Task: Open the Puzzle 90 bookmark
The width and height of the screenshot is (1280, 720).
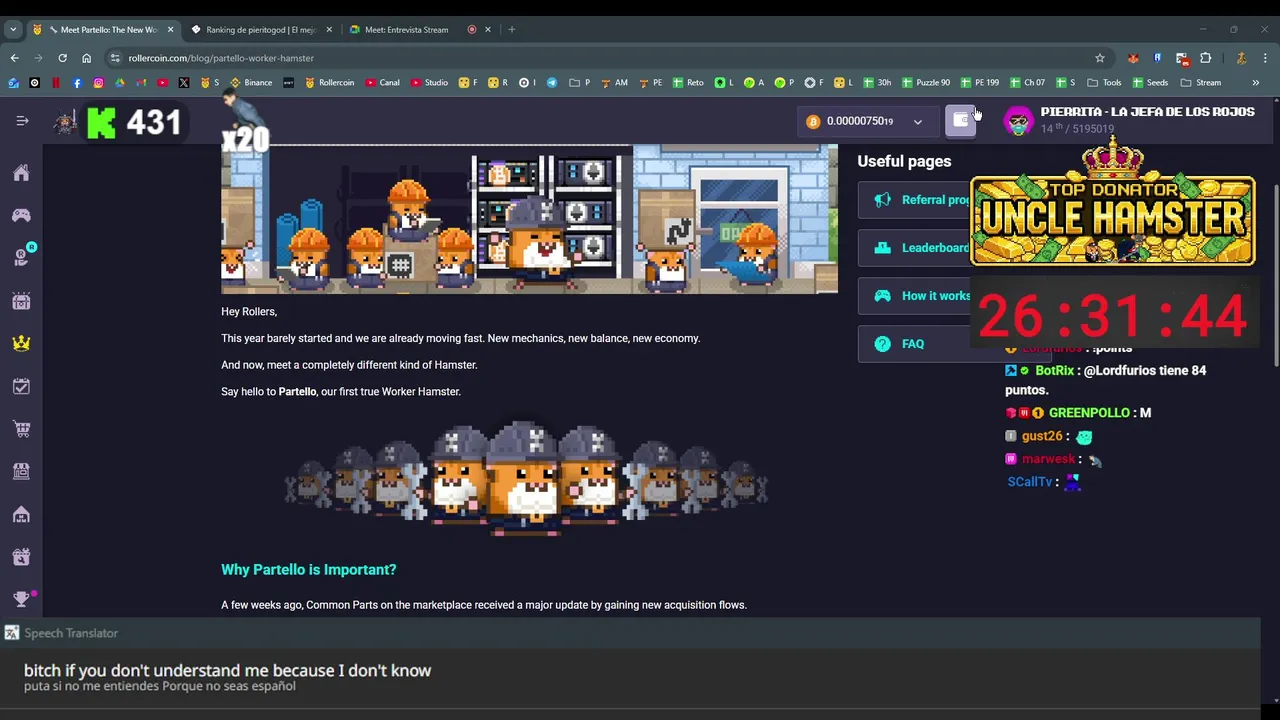Action: pyautogui.click(x=926, y=83)
